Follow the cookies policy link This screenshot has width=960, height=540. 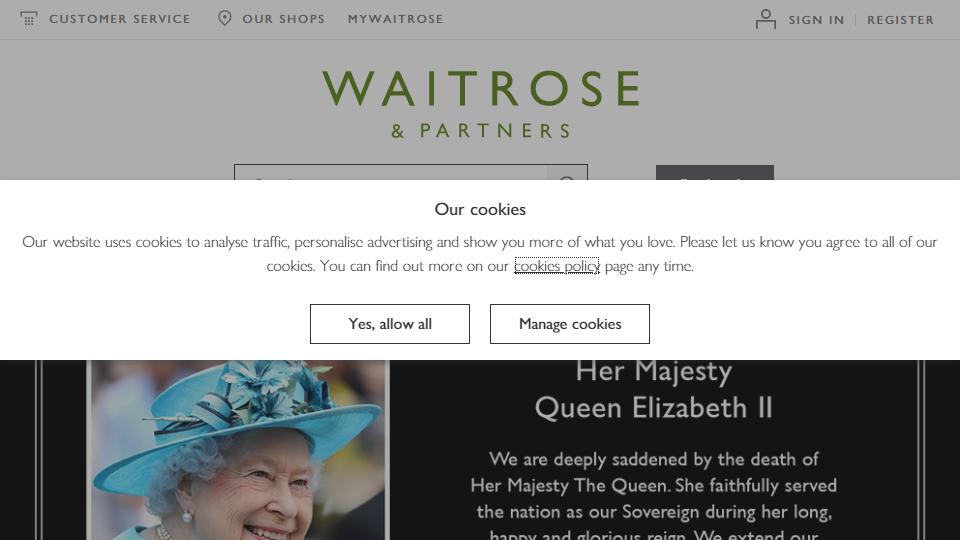(x=557, y=266)
